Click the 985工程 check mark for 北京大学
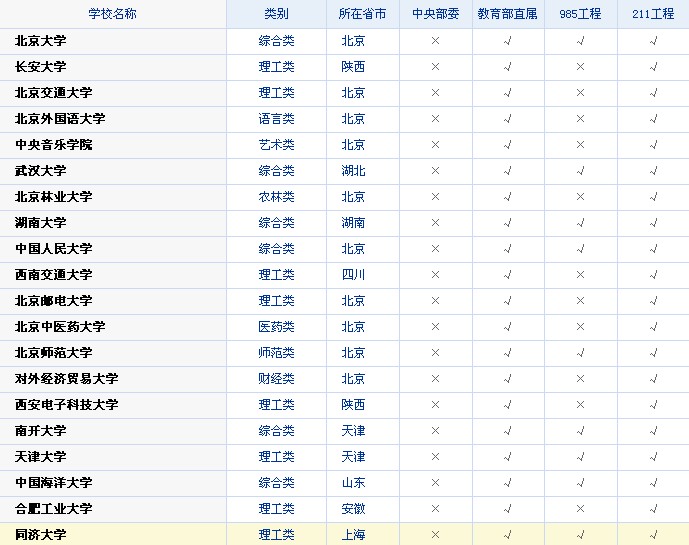This screenshot has height=545, width=689. pyautogui.click(x=580, y=41)
